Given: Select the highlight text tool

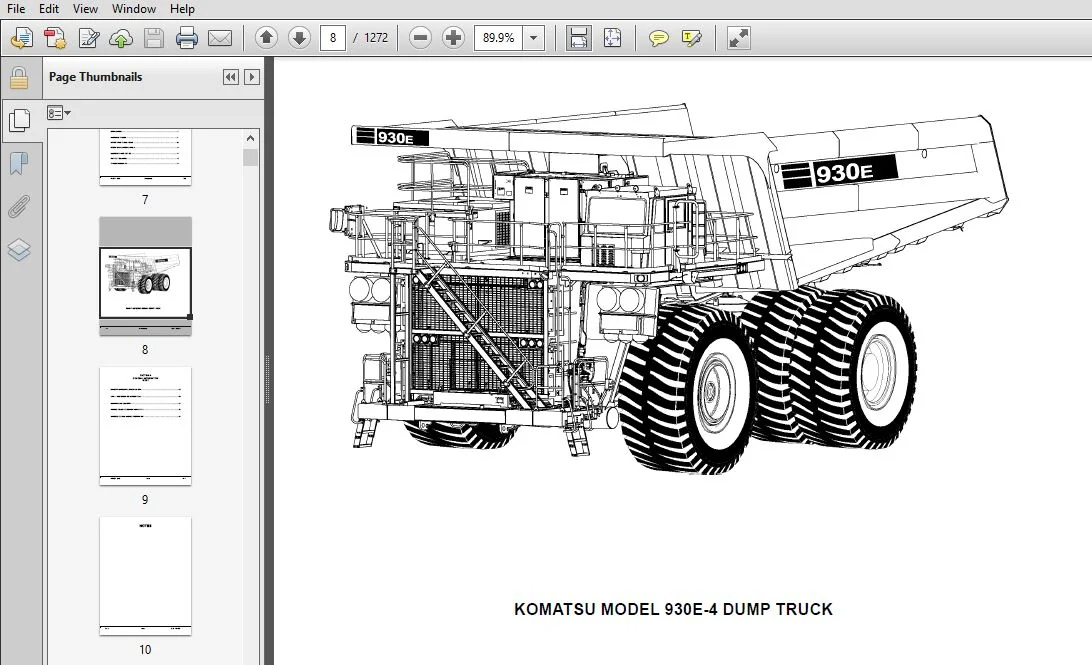Looking at the screenshot, I should (x=692, y=38).
